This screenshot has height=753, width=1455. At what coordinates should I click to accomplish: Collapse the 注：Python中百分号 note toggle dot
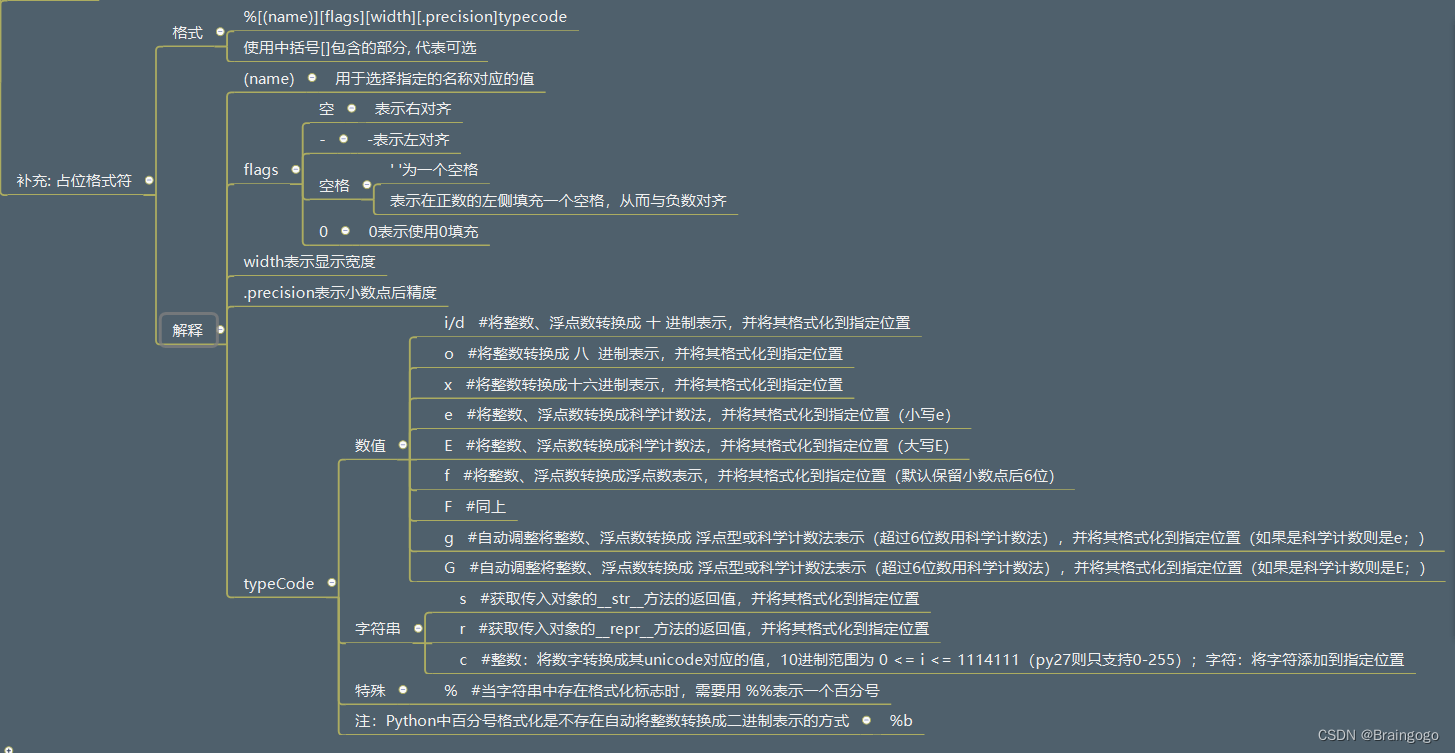click(866, 719)
